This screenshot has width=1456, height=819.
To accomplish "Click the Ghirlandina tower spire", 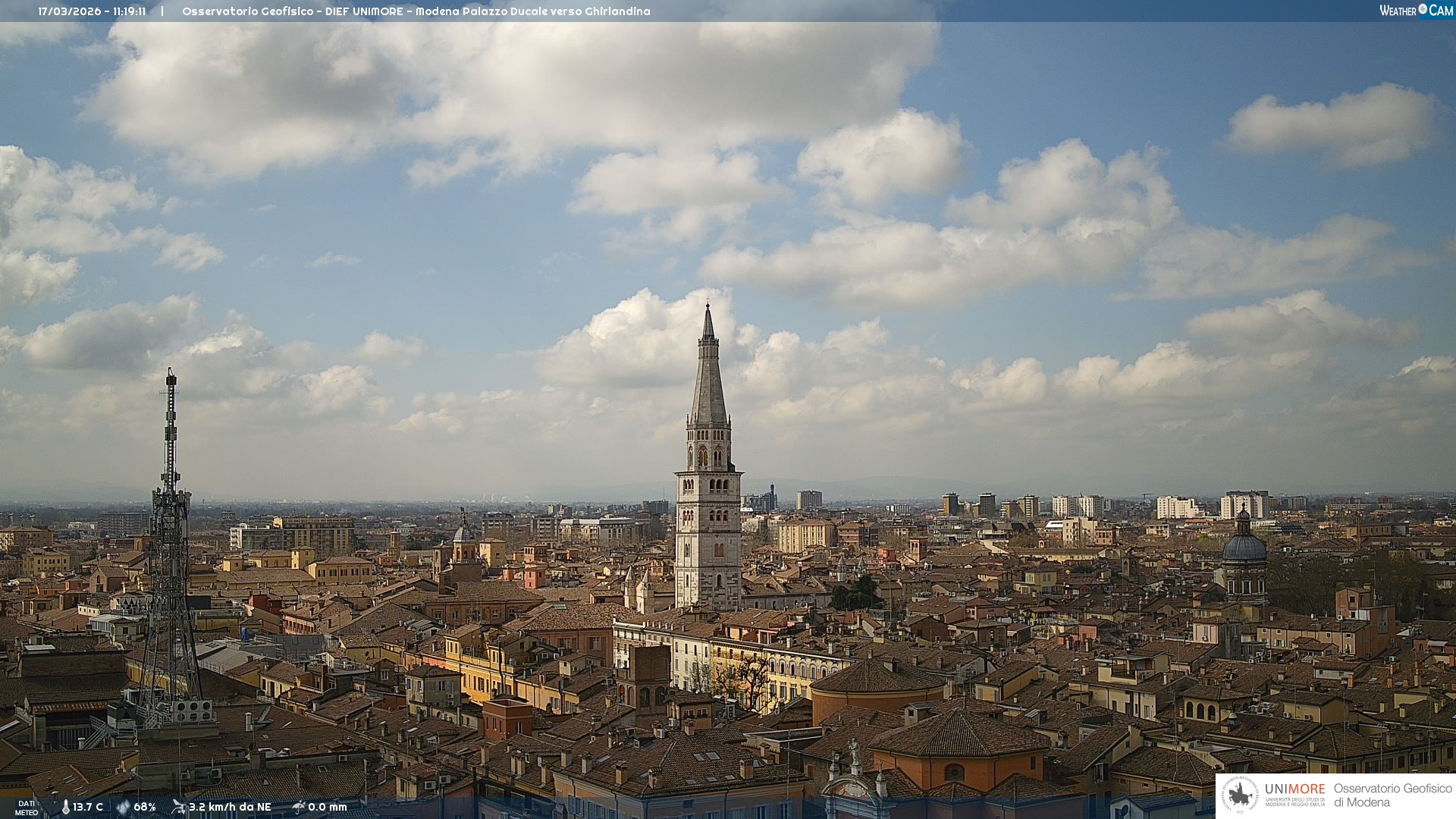I will point(708,379).
